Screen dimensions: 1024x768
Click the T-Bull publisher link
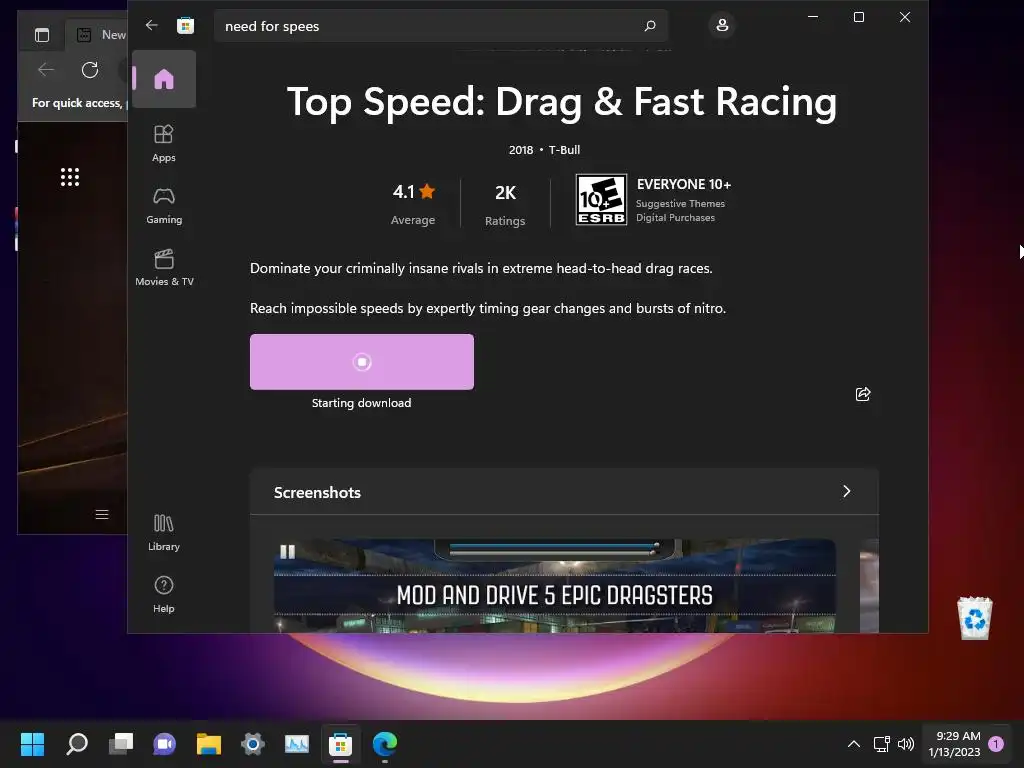[x=564, y=150]
